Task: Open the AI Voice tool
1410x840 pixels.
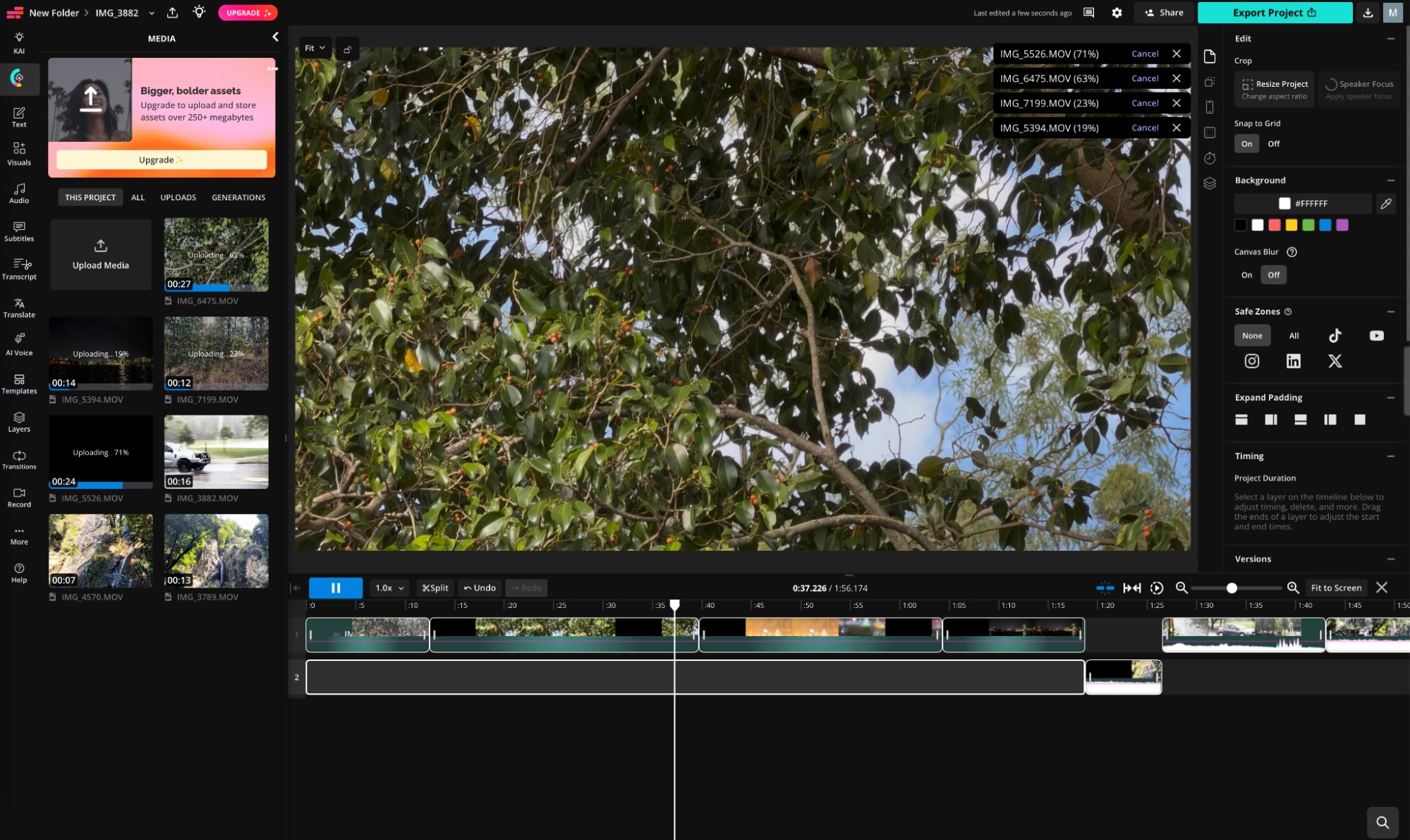Action: point(19,345)
